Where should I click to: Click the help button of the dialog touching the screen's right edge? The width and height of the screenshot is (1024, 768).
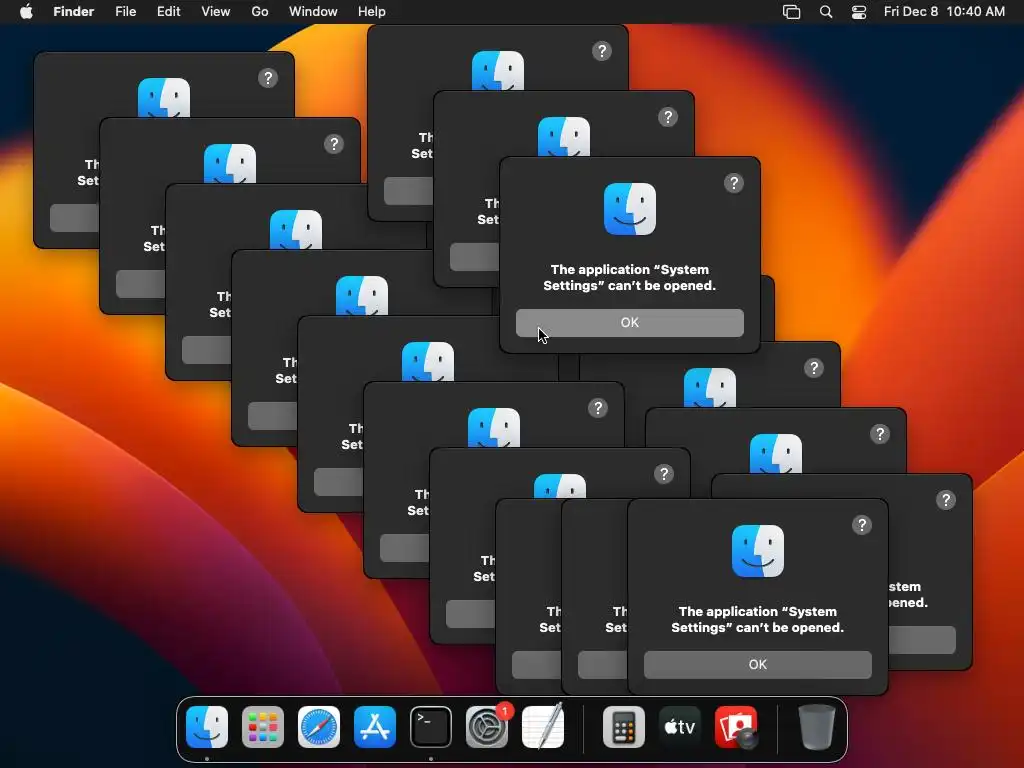point(946,500)
